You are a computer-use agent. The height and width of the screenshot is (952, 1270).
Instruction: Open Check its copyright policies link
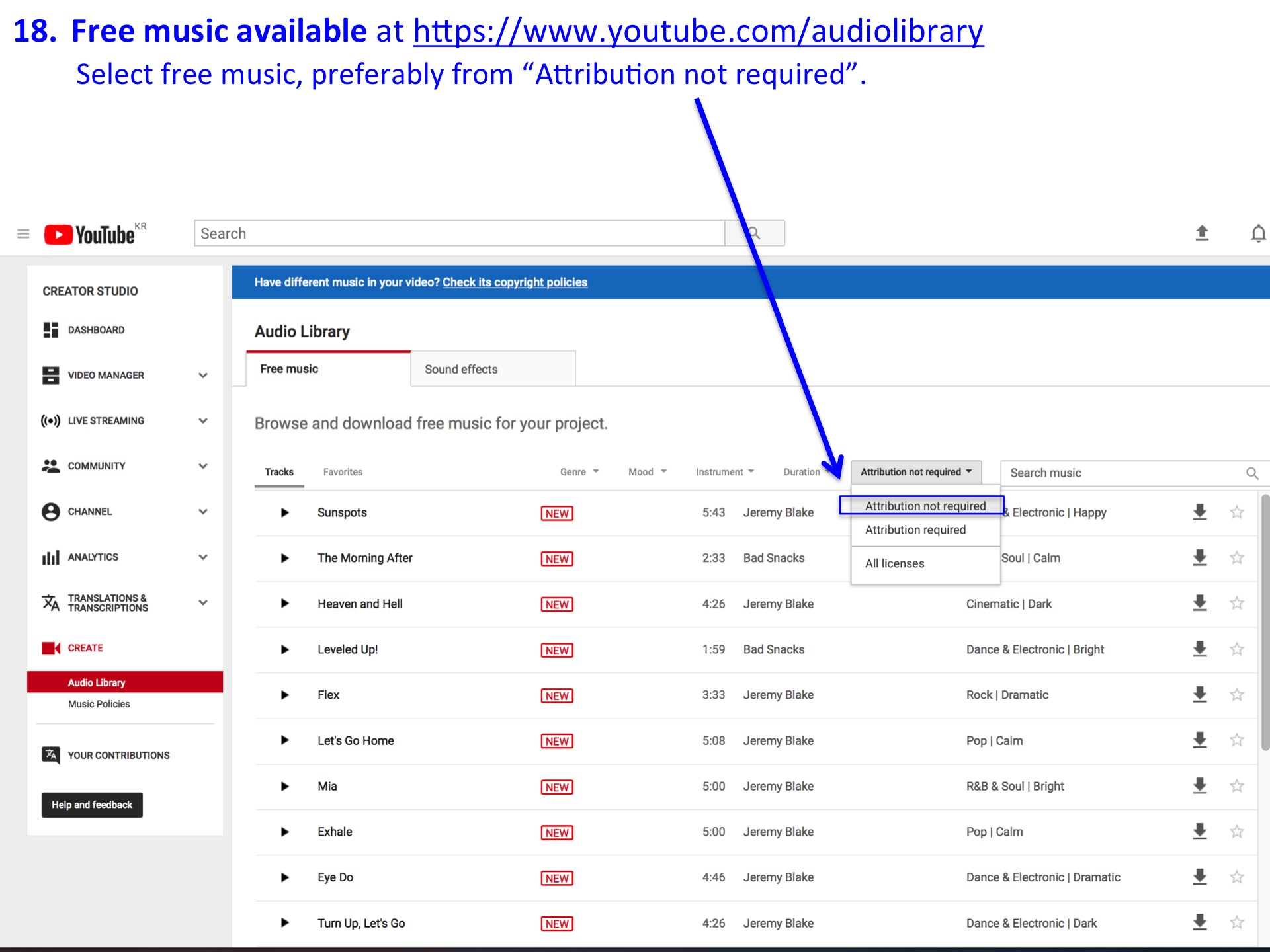515,282
